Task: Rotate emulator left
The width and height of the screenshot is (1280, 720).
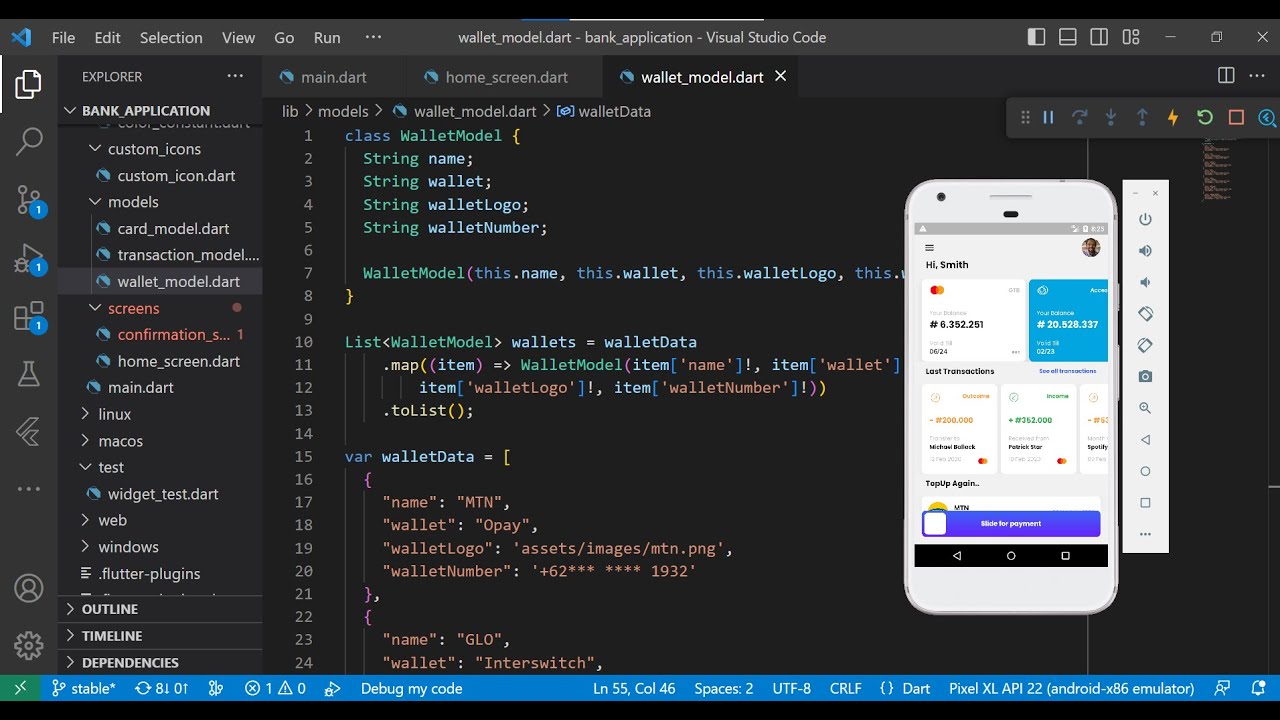Action: click(x=1145, y=314)
